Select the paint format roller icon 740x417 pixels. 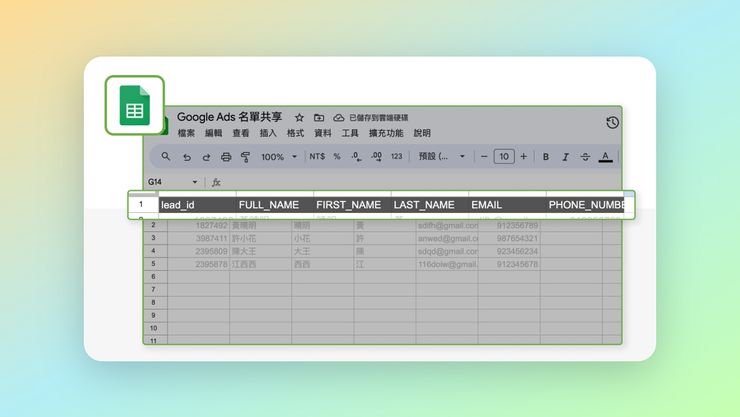(x=245, y=157)
